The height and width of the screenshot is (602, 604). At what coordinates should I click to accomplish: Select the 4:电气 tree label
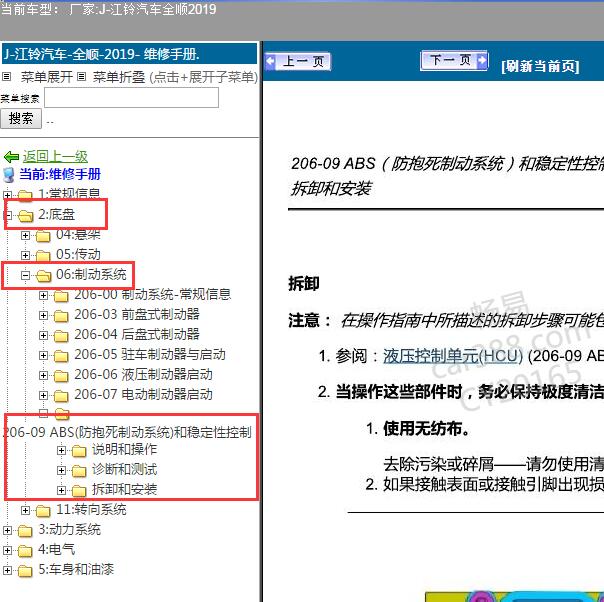pos(57,550)
